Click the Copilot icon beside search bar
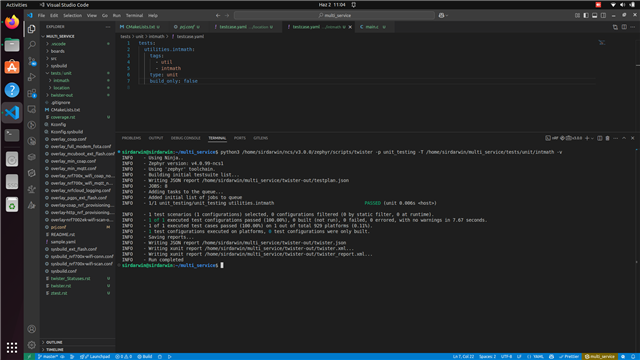640x360 pixels. pos(442,16)
